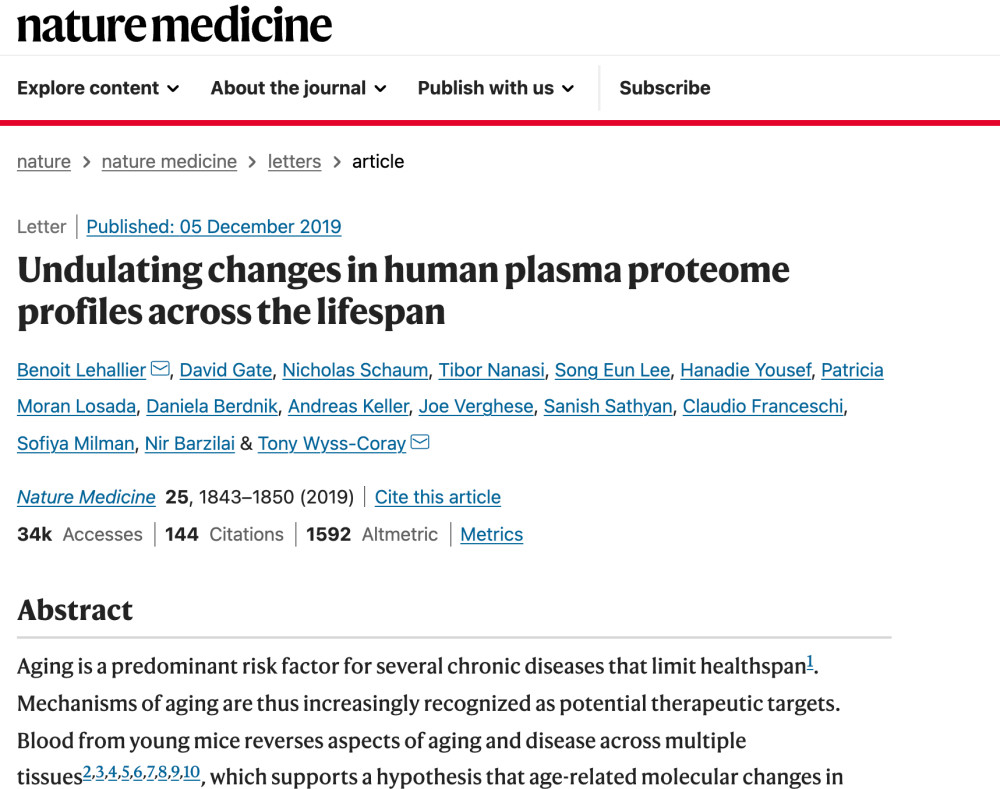Expand the Explore content dropdown
This screenshot has height=789, width=1000.
98,88
